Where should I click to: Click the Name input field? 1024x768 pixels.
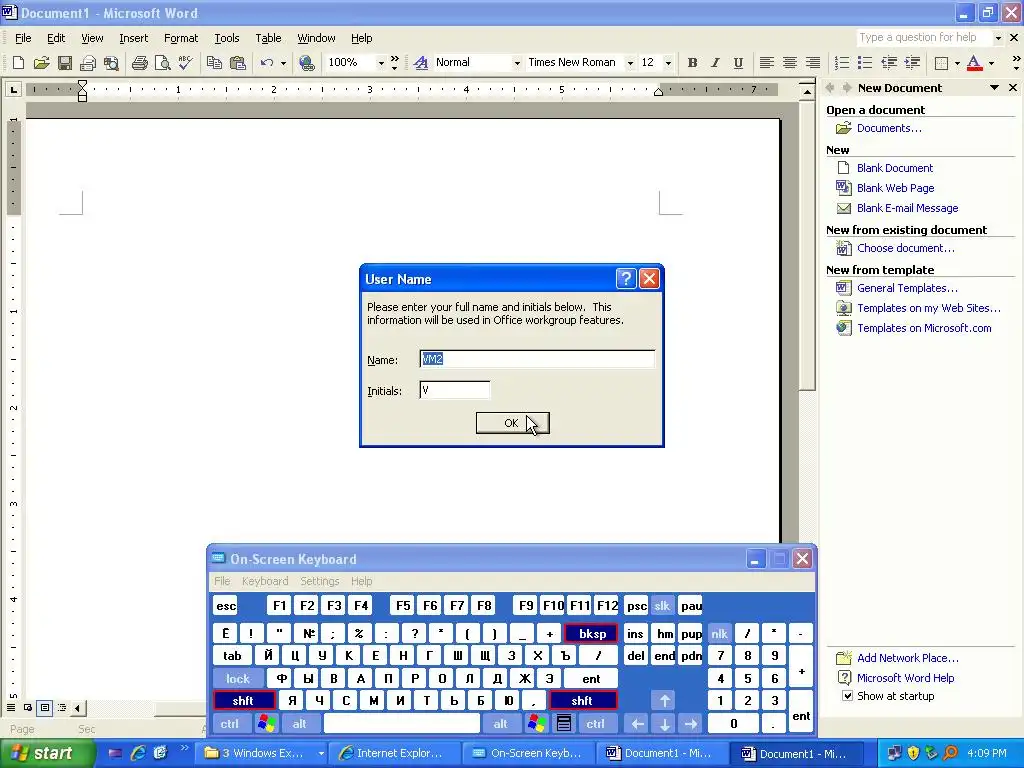click(x=537, y=359)
